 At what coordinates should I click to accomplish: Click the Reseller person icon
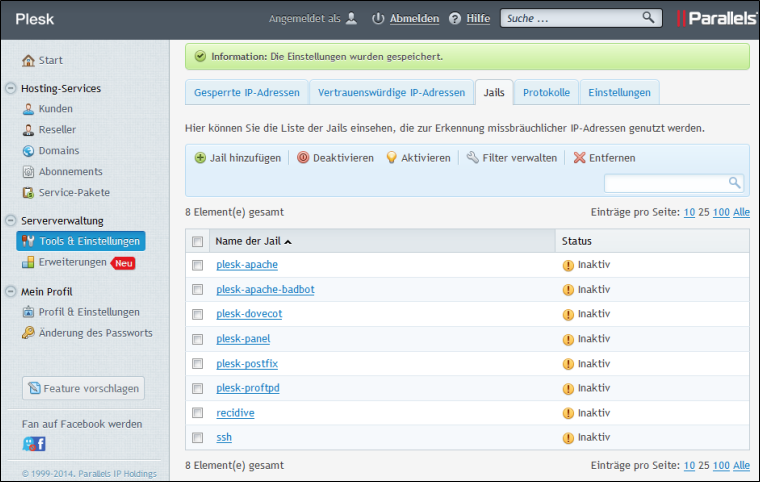pyautogui.click(x=28, y=129)
